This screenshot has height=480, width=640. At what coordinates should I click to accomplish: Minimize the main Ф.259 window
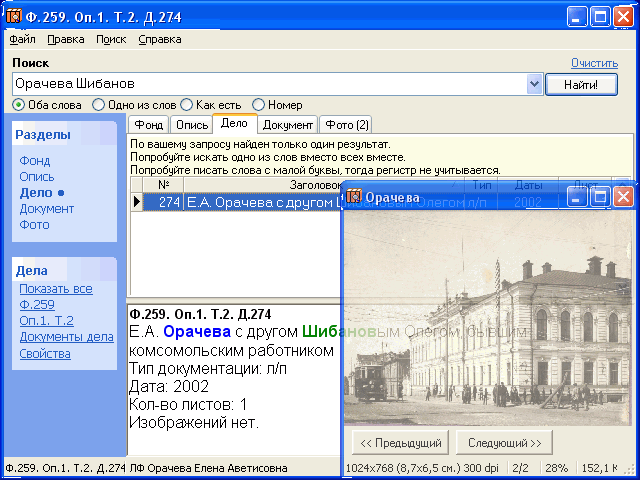(577, 17)
